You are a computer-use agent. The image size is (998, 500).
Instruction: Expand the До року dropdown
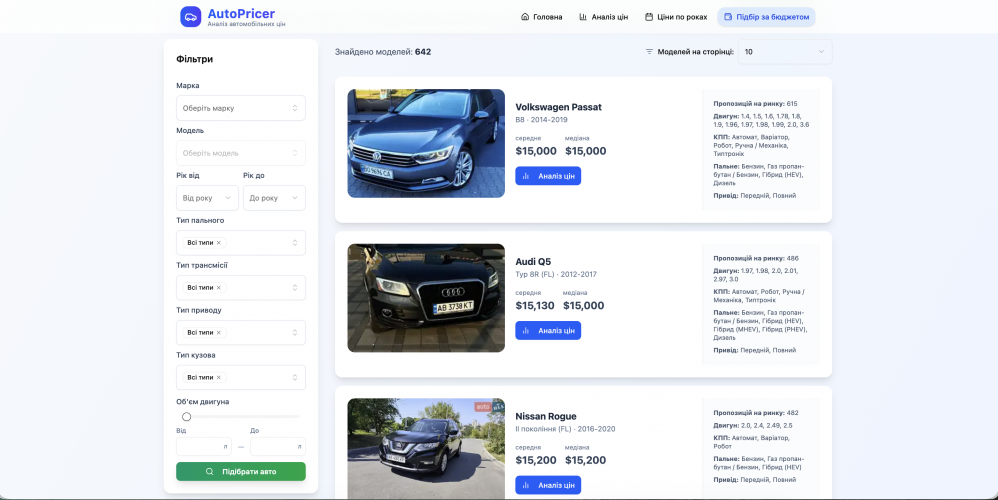[274, 198]
